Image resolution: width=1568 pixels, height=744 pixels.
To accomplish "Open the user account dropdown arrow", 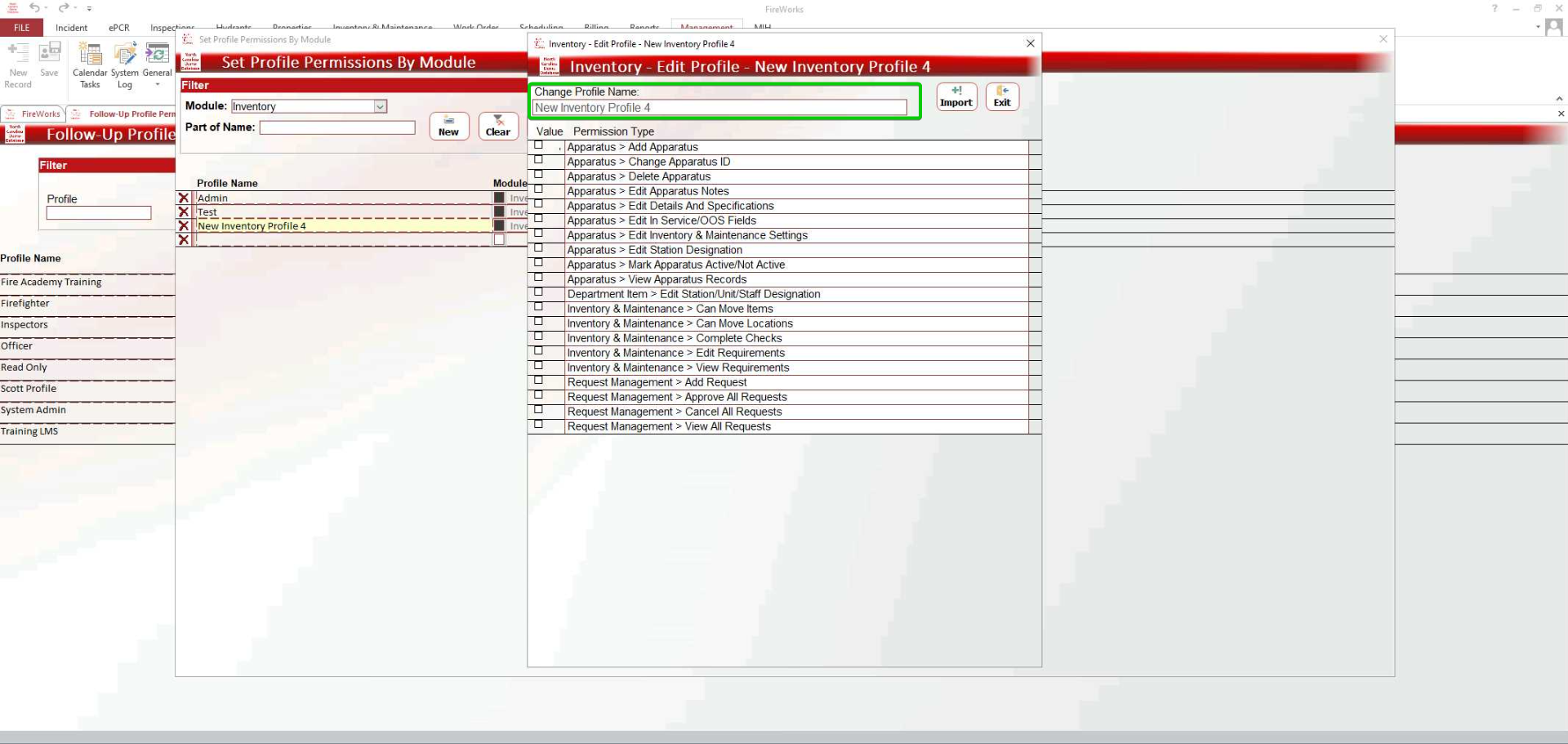I will tap(1538, 27).
